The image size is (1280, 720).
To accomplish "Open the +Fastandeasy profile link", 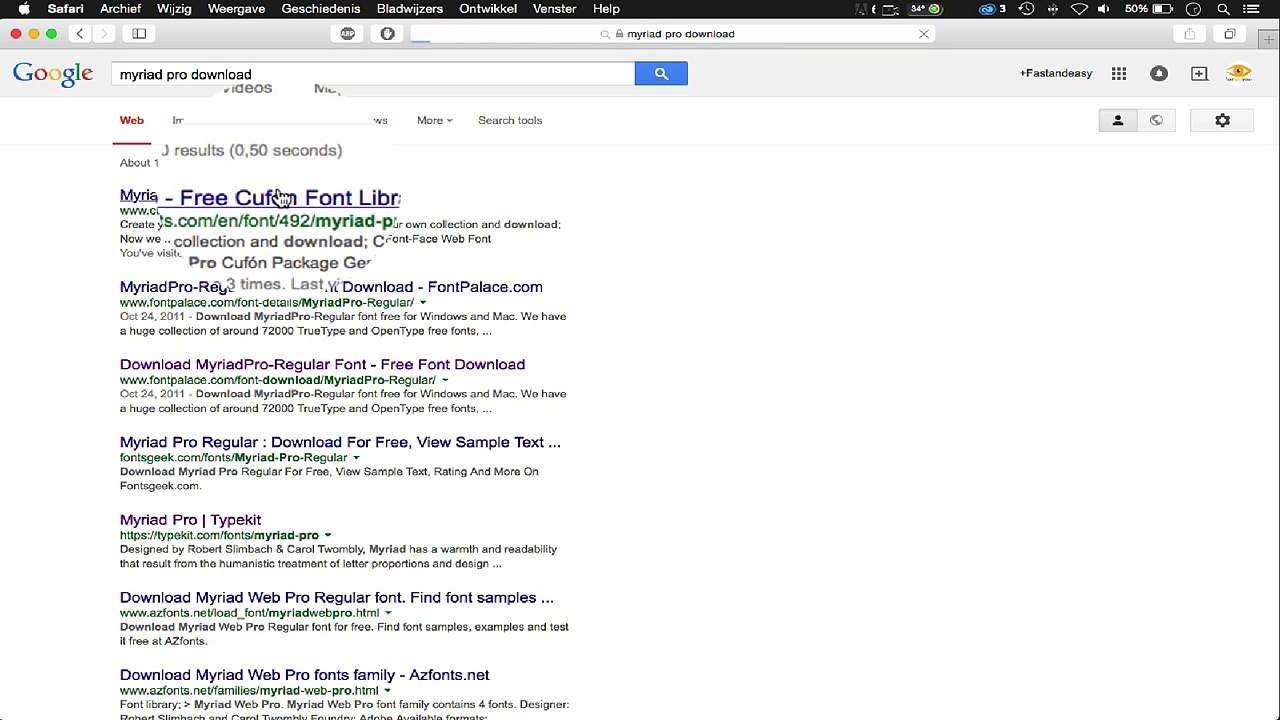I will click(1056, 73).
